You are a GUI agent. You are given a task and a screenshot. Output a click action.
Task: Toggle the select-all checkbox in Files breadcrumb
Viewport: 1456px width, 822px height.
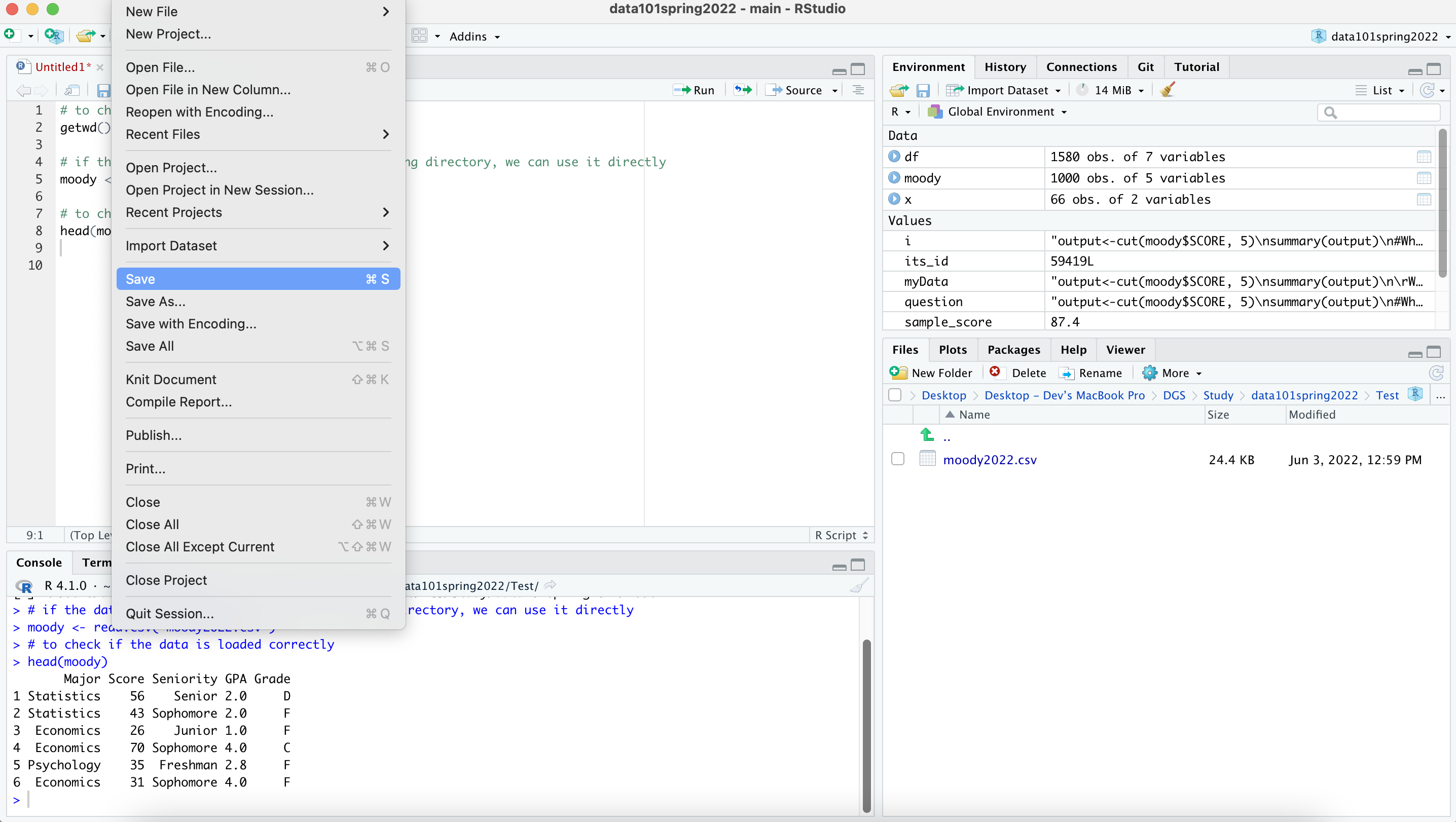coord(895,395)
